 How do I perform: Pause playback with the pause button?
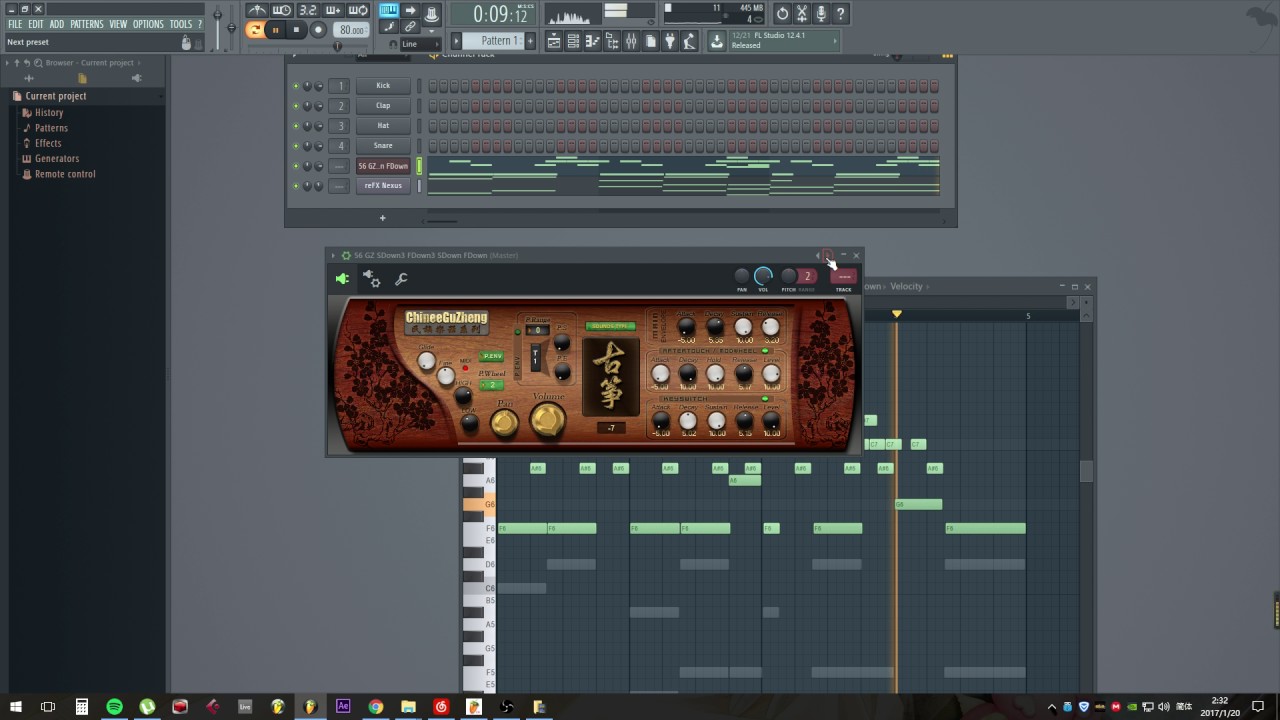pos(275,30)
